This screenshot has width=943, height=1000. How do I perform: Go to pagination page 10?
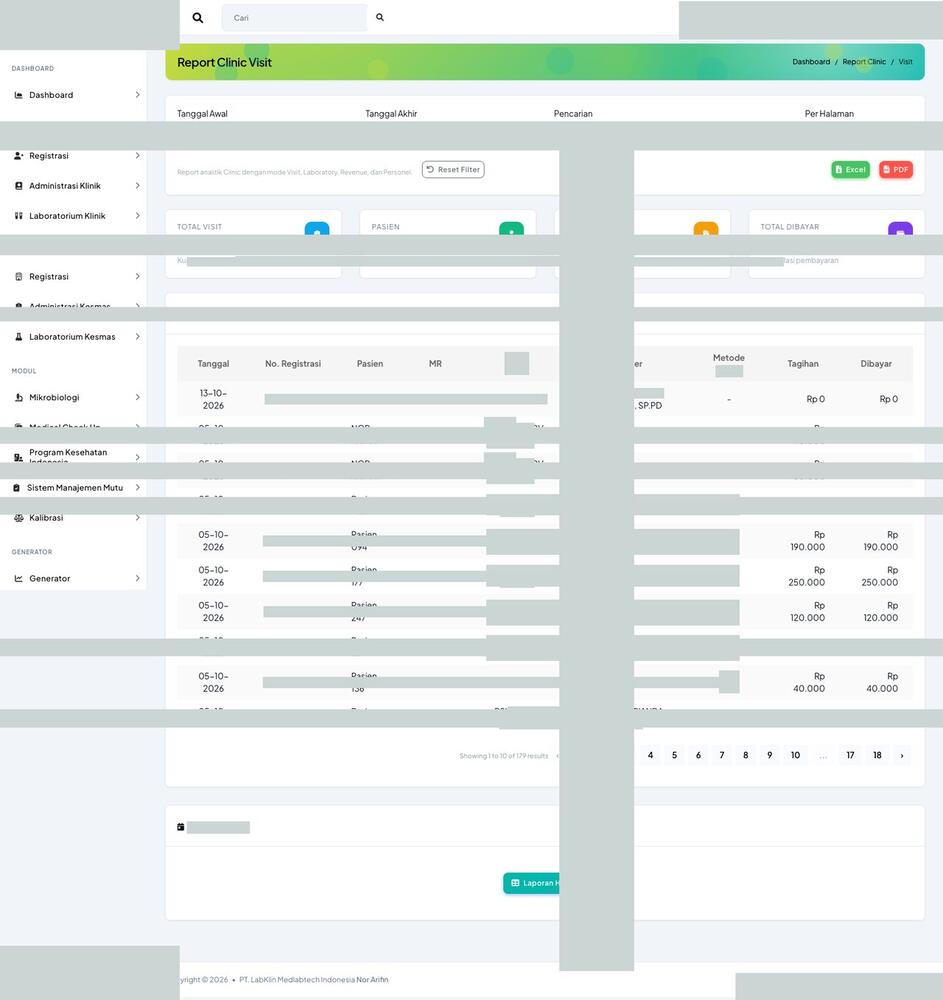click(795, 755)
